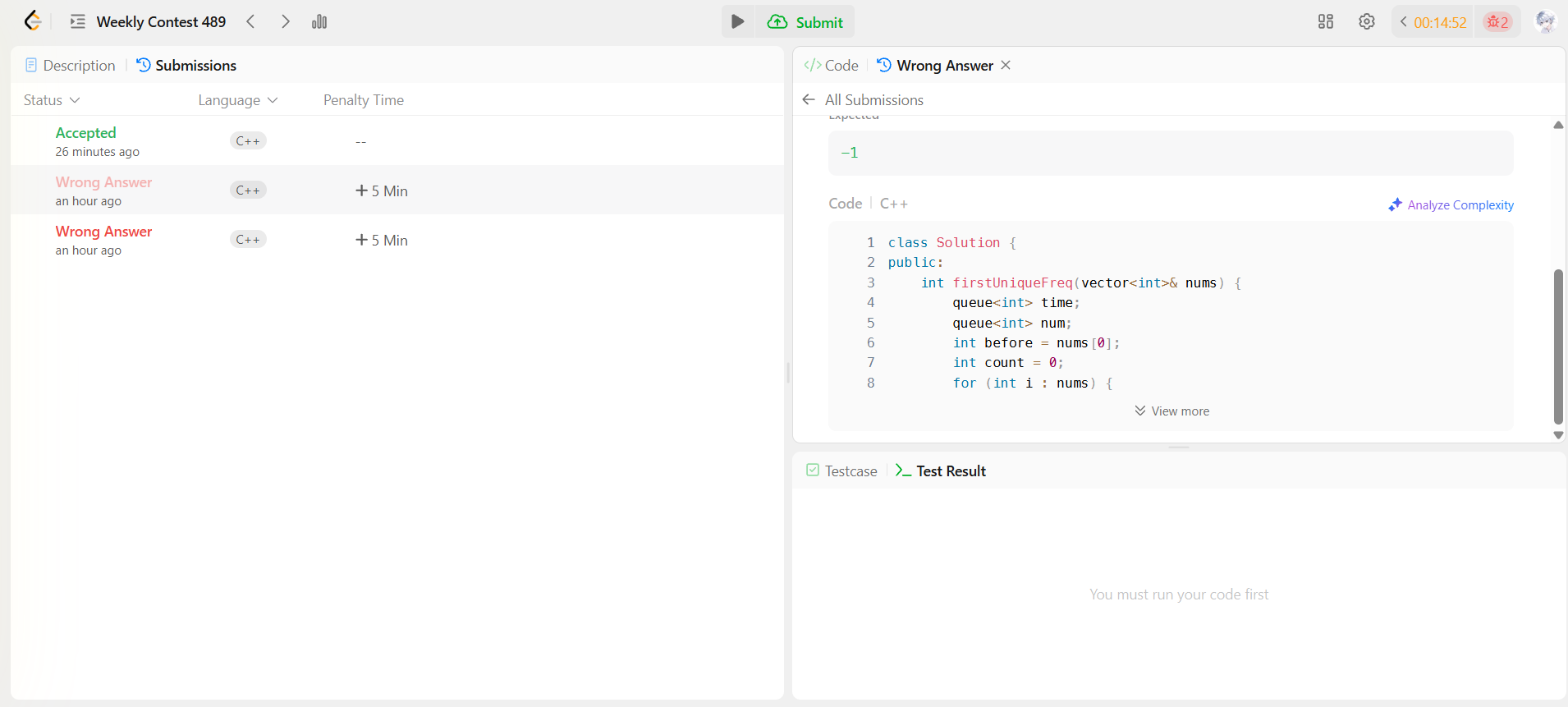The height and width of the screenshot is (707, 1568).
Task: Expand the Language filter dropdown
Action: 237,100
